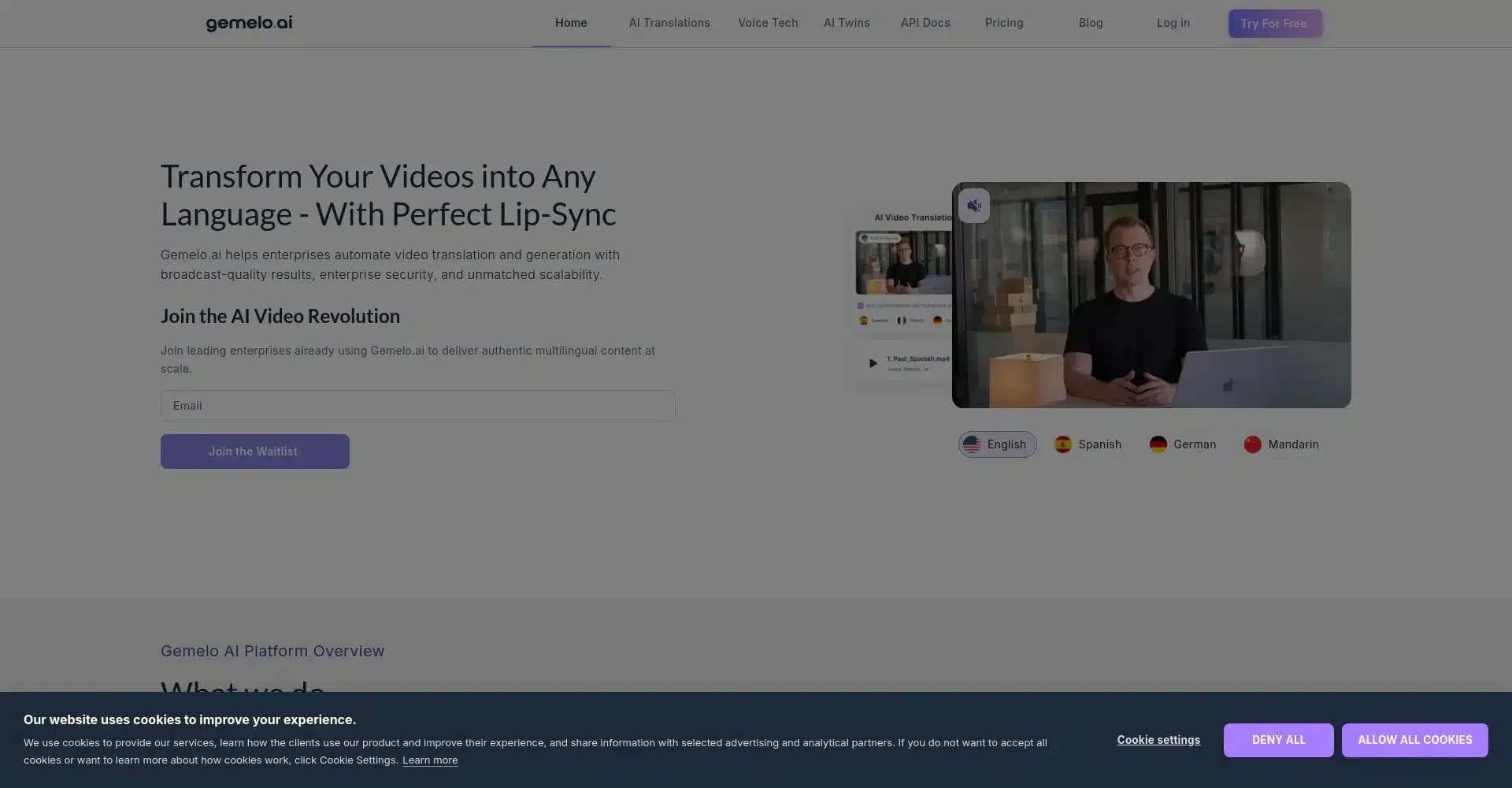The height and width of the screenshot is (788, 1512).
Task: Click the German flag icon
Action: tap(1158, 444)
